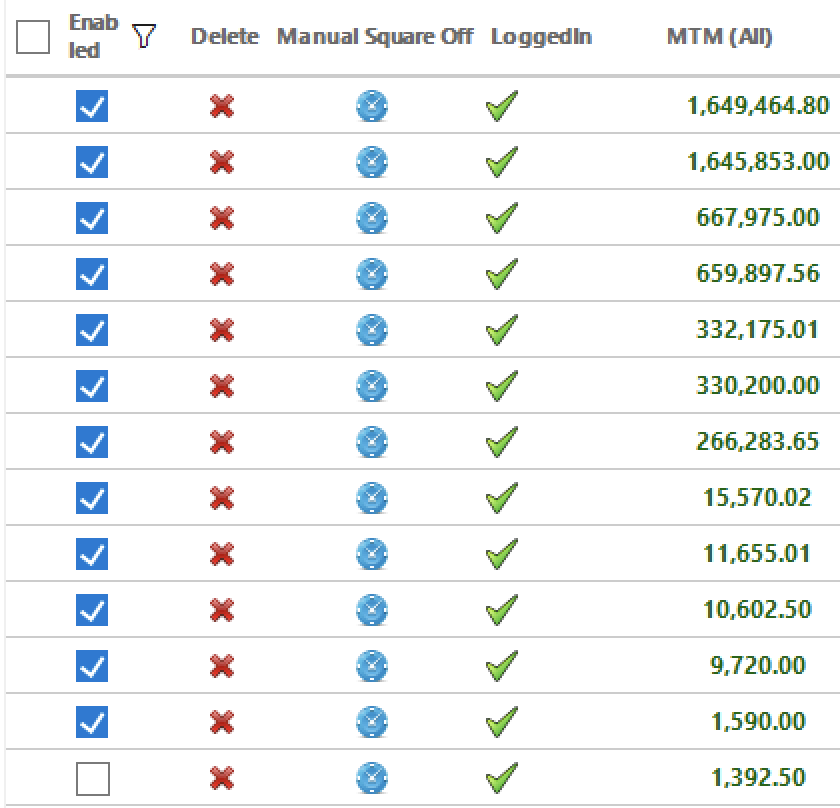Select the MTM value 659,897.56

(x=758, y=273)
